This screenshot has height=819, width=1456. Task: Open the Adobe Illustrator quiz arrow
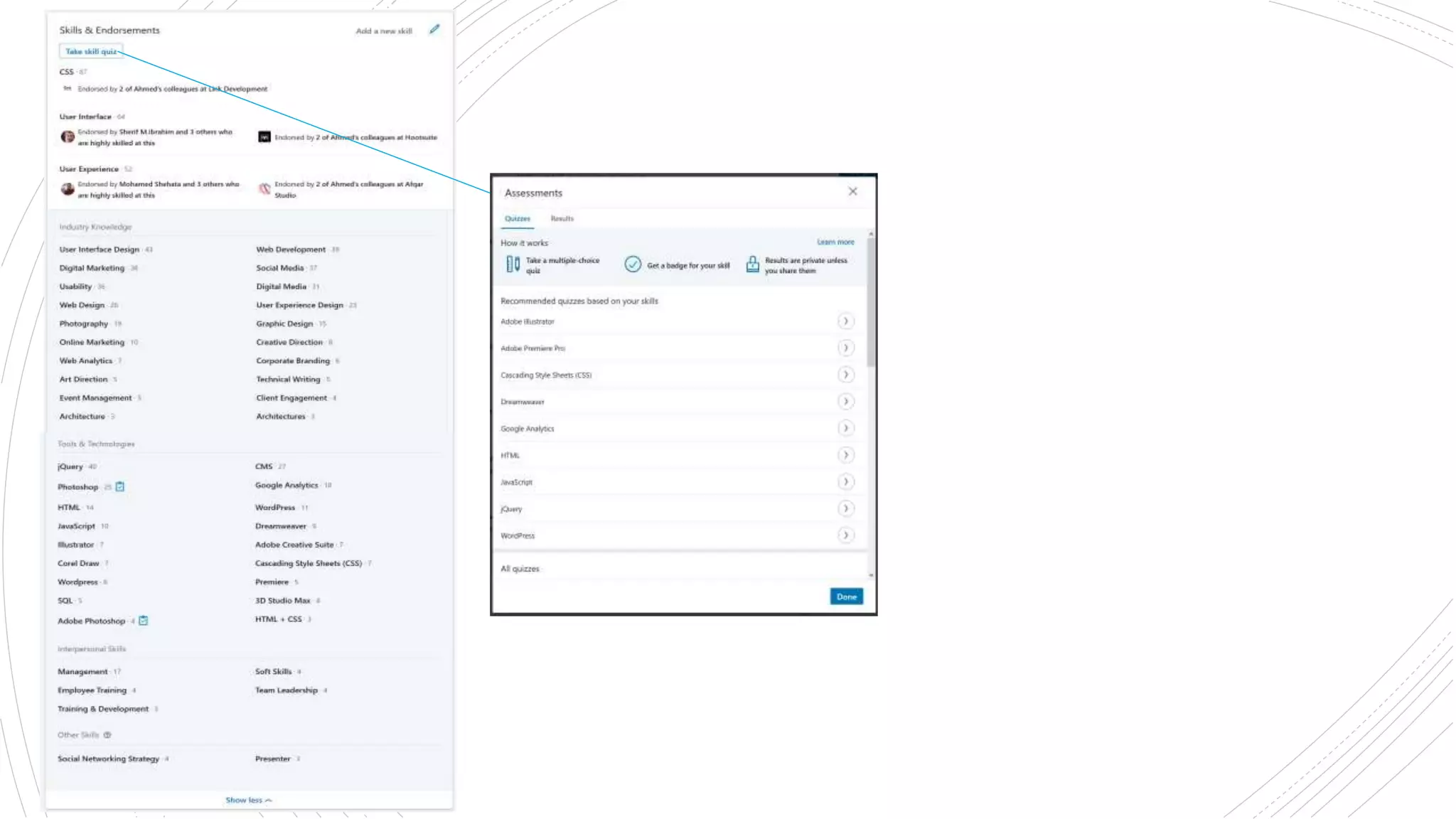pos(845,321)
